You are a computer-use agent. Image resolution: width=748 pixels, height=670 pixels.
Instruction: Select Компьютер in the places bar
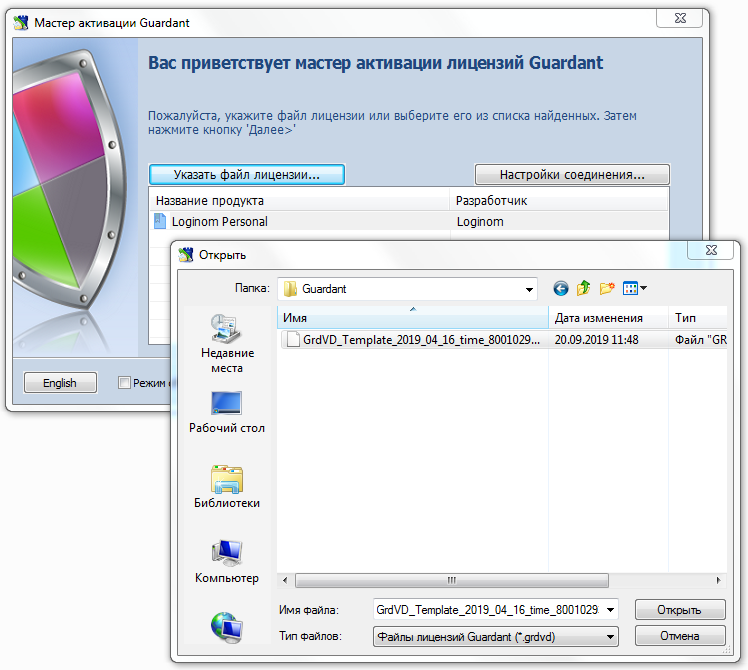226,562
